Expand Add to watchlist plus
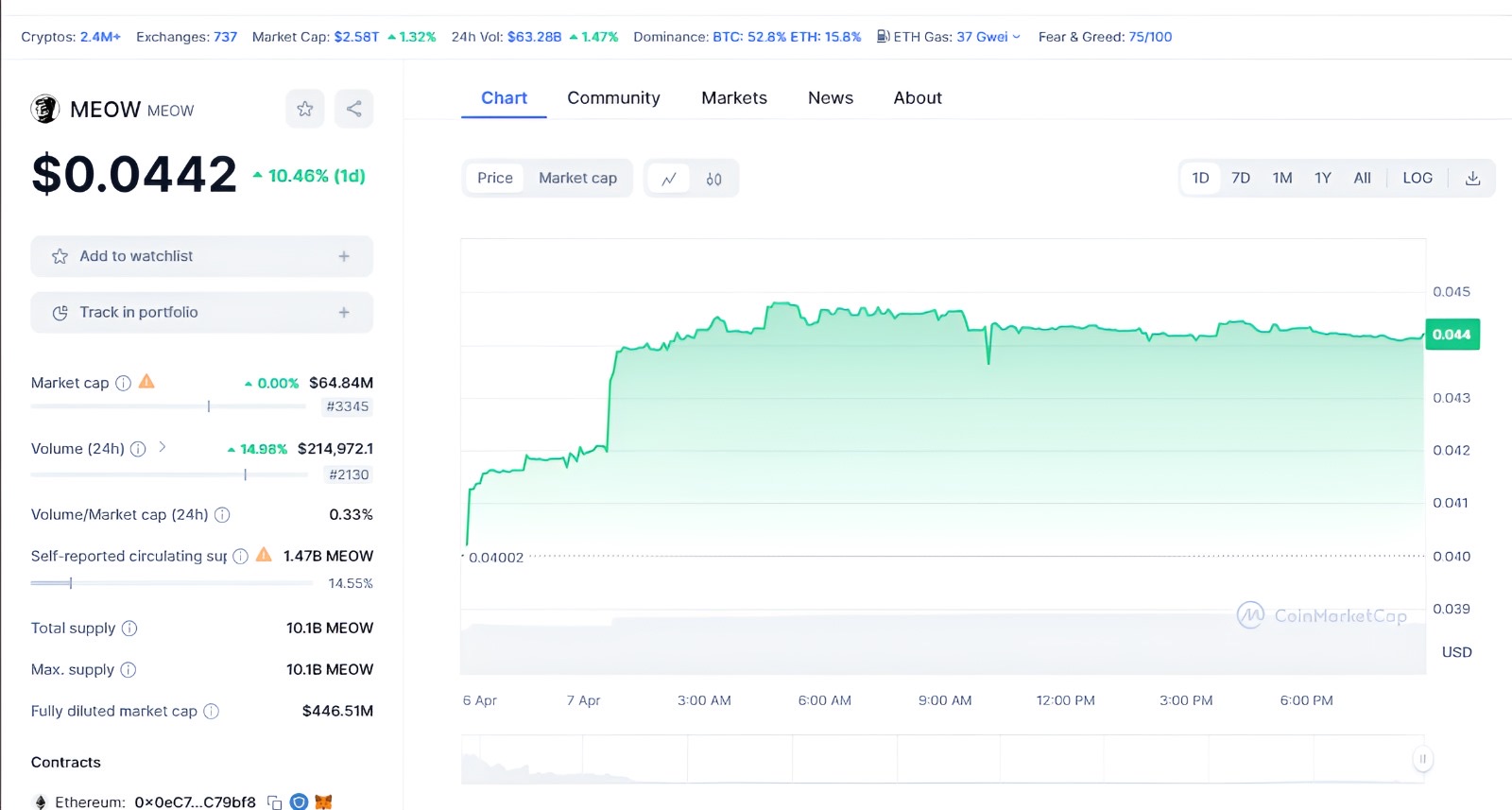 (x=344, y=256)
